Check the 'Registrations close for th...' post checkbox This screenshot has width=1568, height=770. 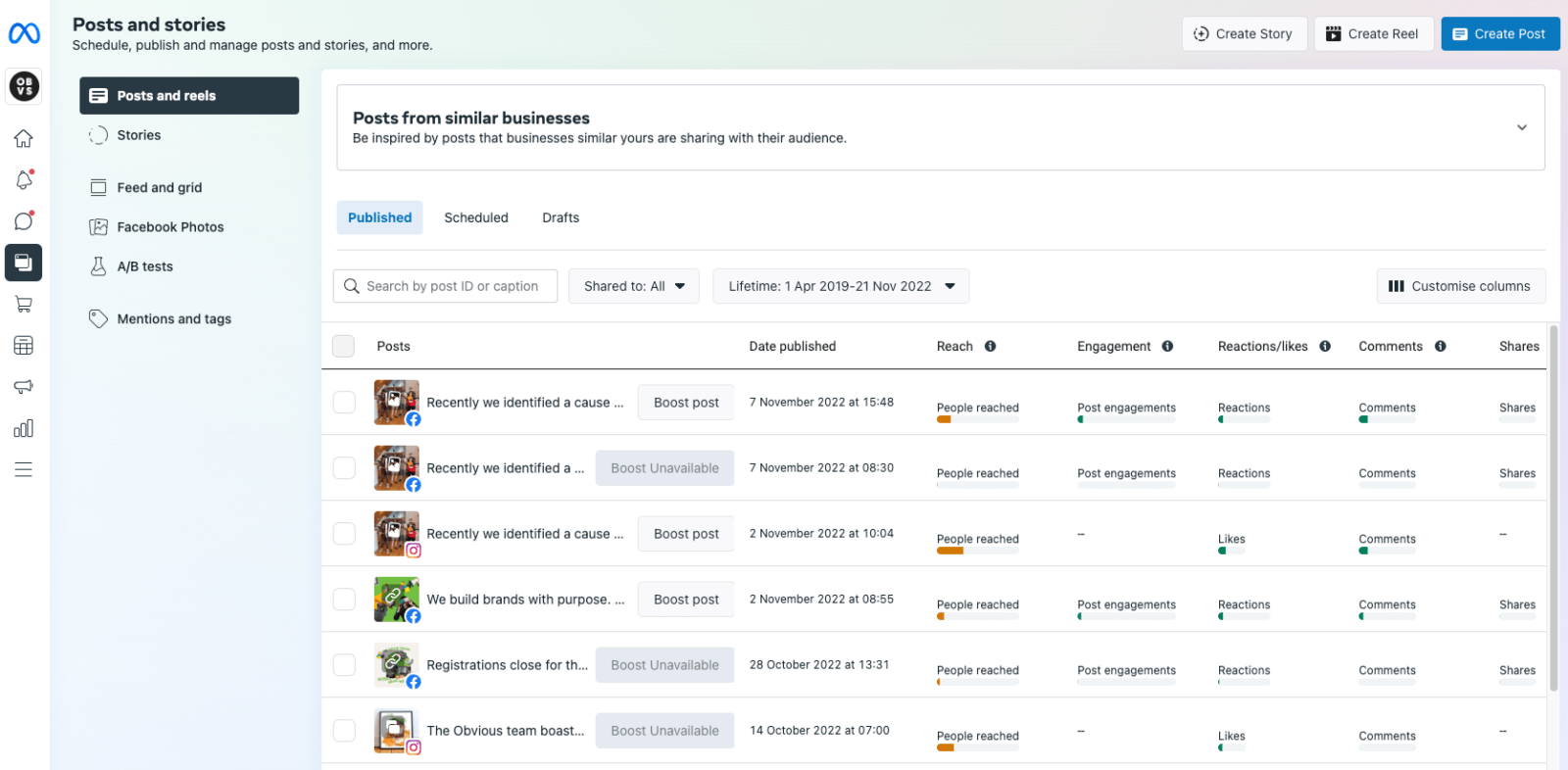(344, 665)
